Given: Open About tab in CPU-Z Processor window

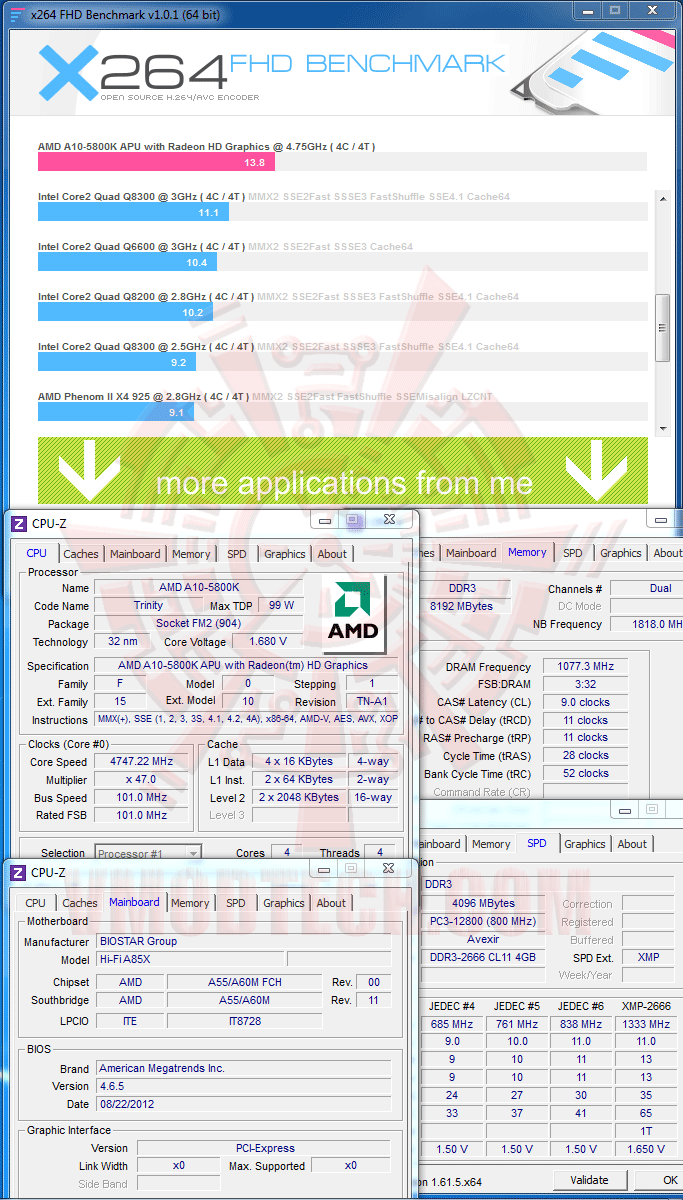Looking at the screenshot, I should (332, 554).
